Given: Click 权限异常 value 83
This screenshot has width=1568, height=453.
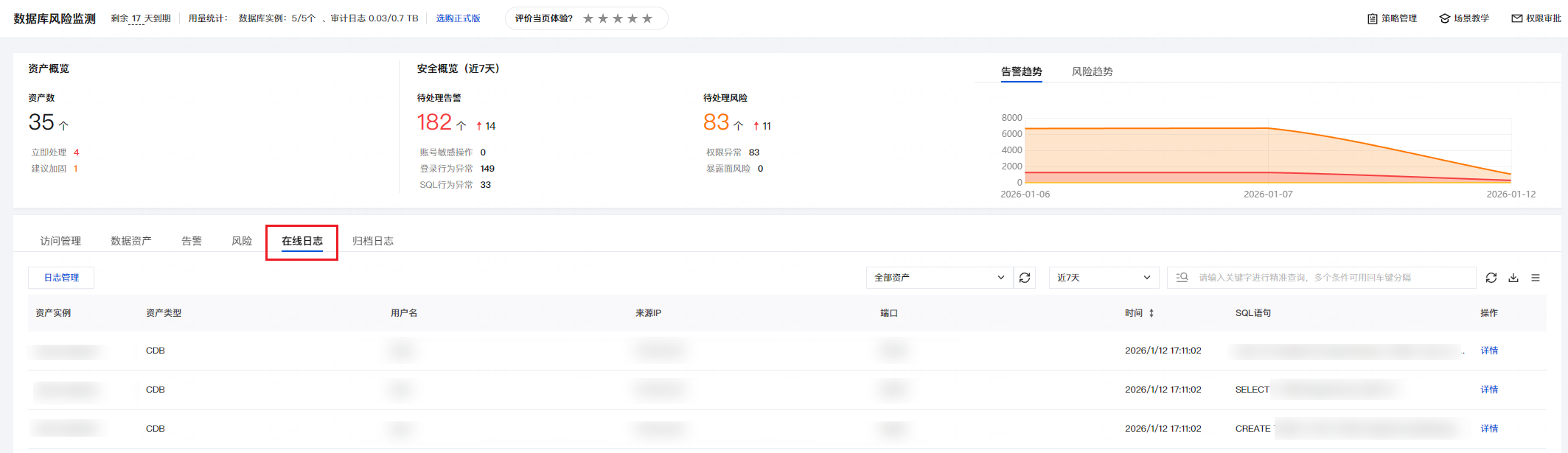Looking at the screenshot, I should (754, 152).
